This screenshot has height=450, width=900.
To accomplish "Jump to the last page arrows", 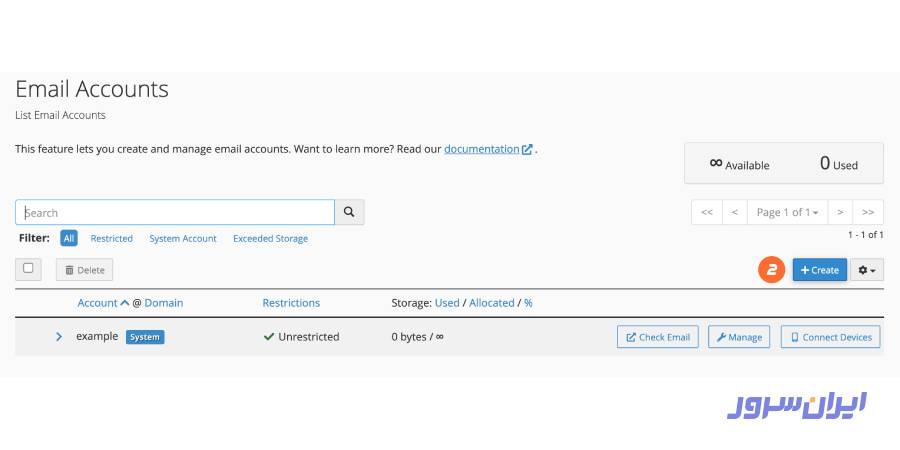I will [868, 212].
